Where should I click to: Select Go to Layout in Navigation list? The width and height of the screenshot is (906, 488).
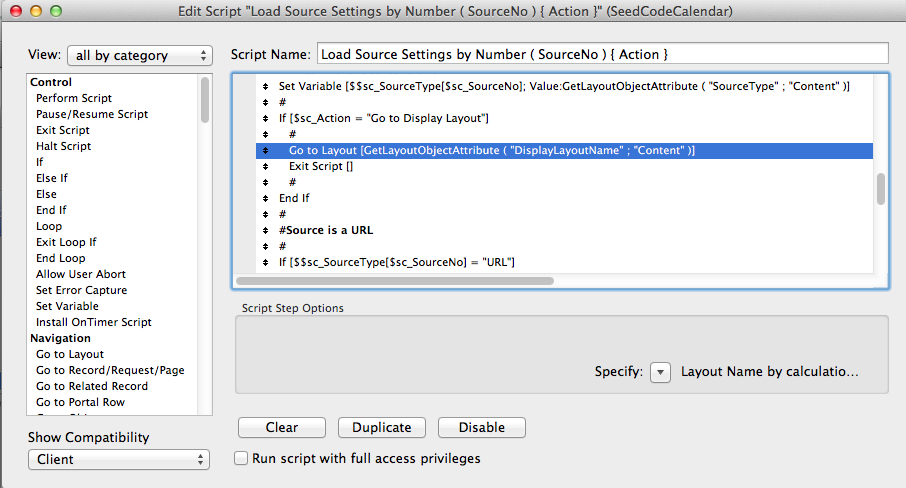[x=70, y=354]
